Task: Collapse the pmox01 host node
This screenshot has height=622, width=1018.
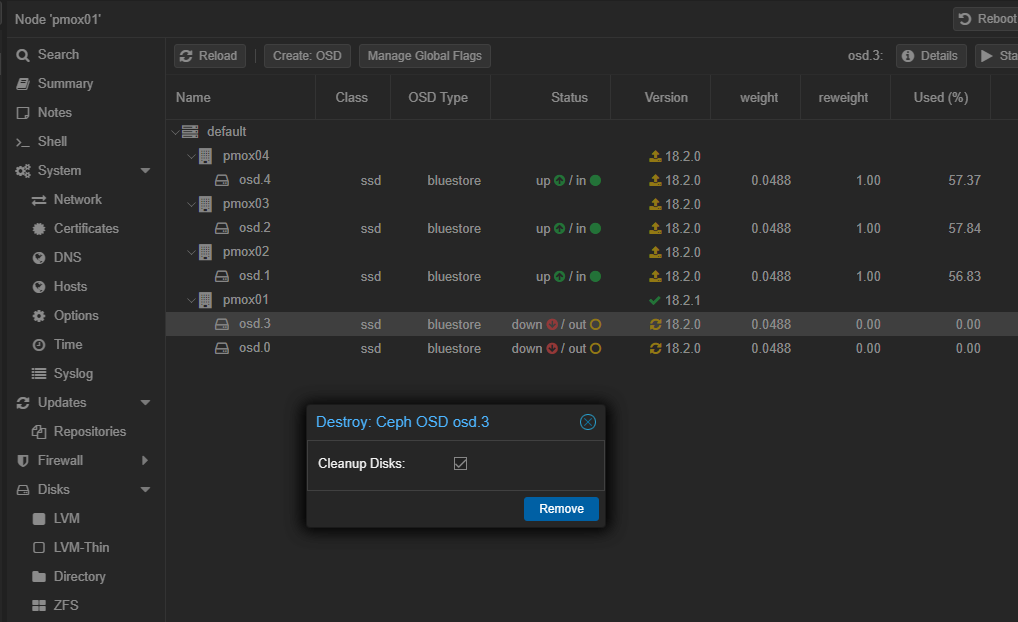Action: [x=192, y=300]
